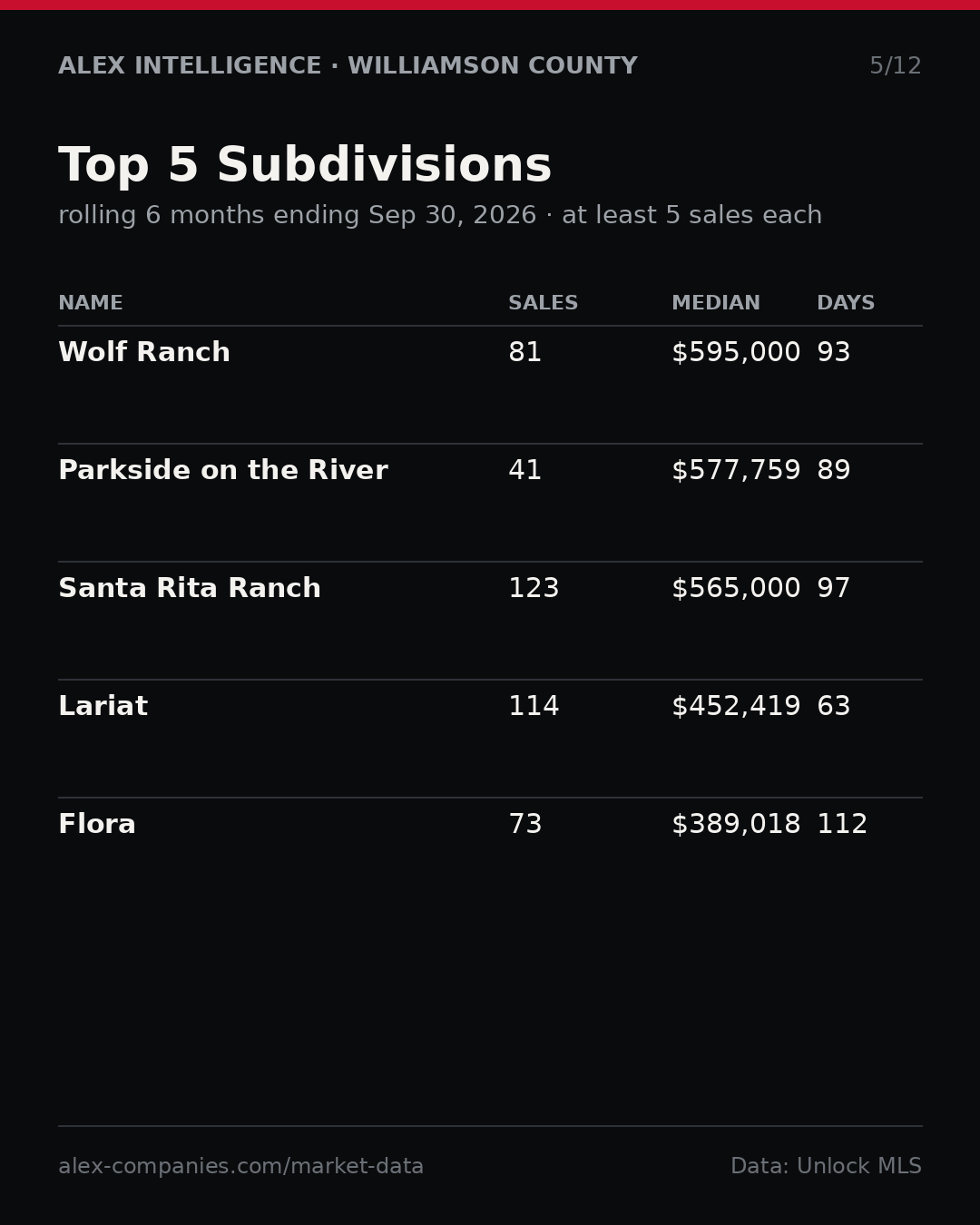
Task: Click the 5/12 page indicator
Action: (896, 66)
